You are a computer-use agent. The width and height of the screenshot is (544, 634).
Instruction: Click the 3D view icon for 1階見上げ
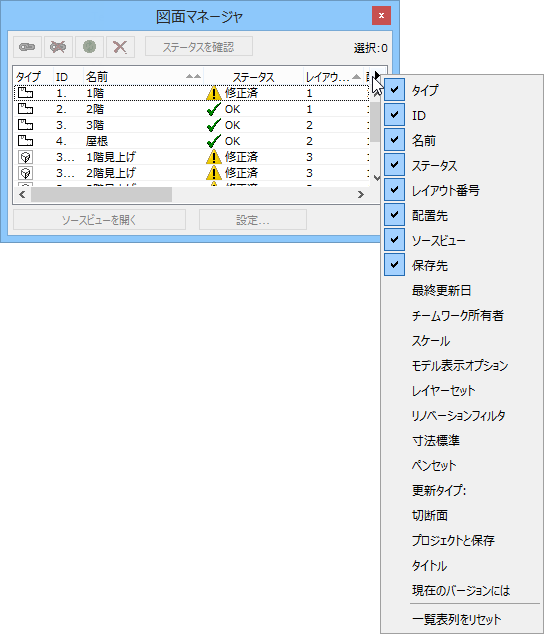25,157
